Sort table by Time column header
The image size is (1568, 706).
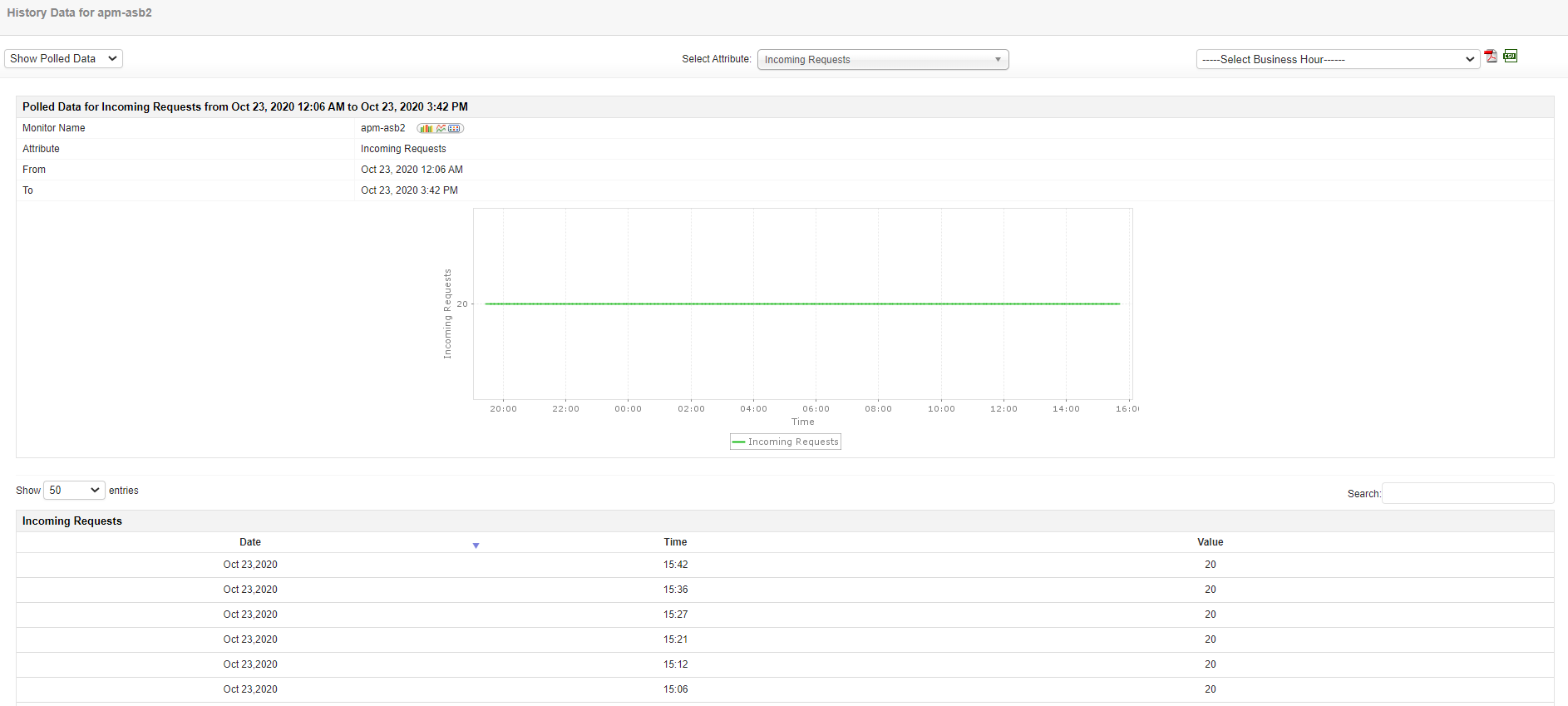[675, 542]
